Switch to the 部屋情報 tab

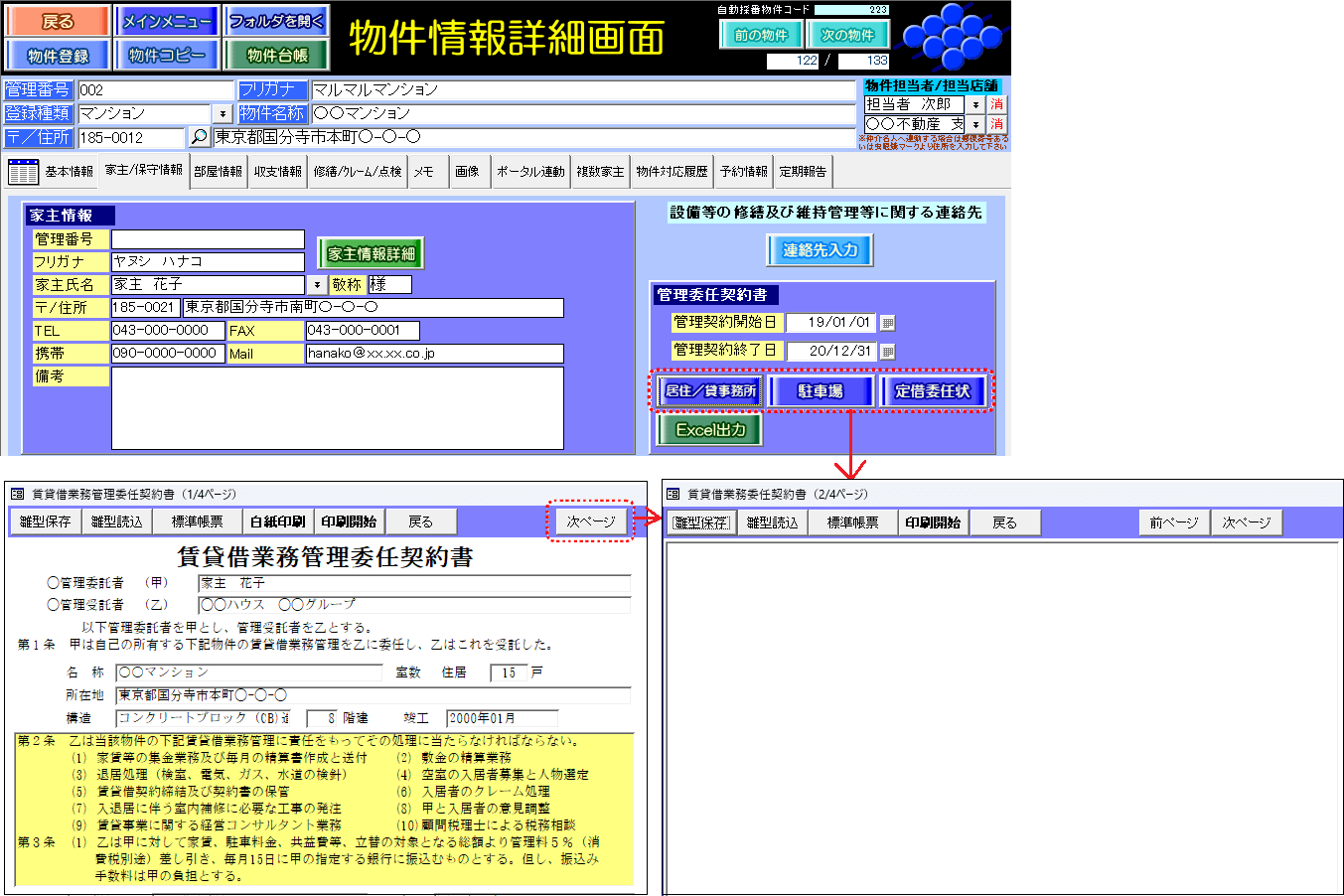pos(218,171)
